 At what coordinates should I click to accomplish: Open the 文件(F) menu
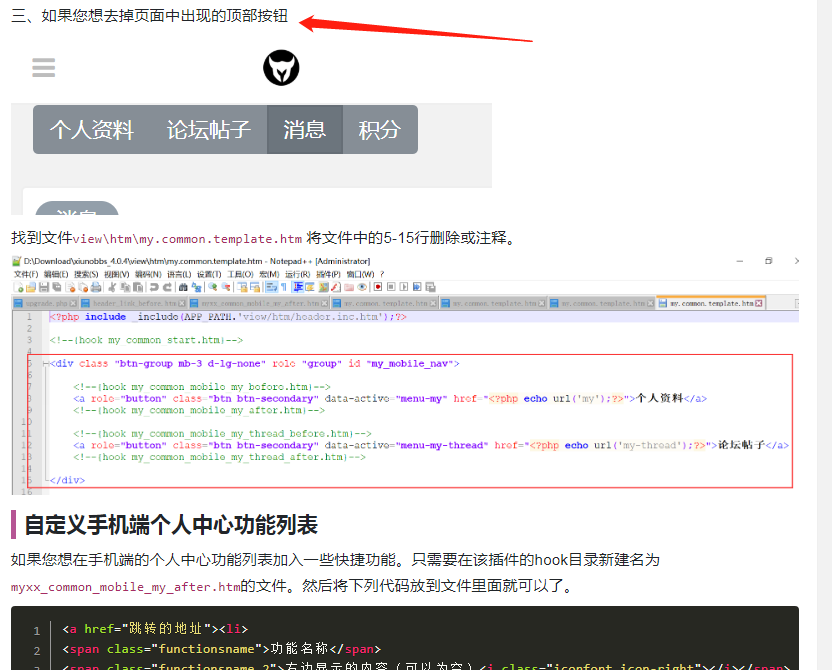[26, 274]
